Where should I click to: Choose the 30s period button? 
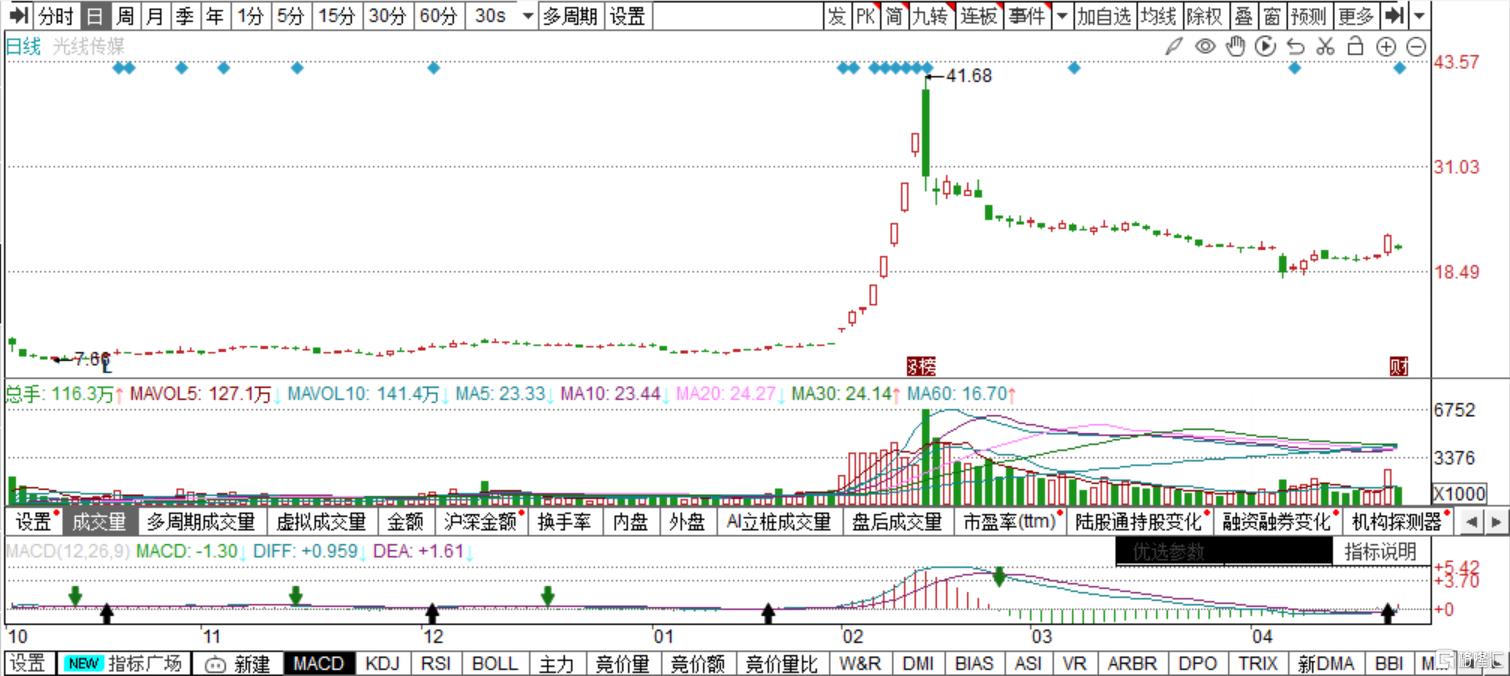tap(490, 16)
